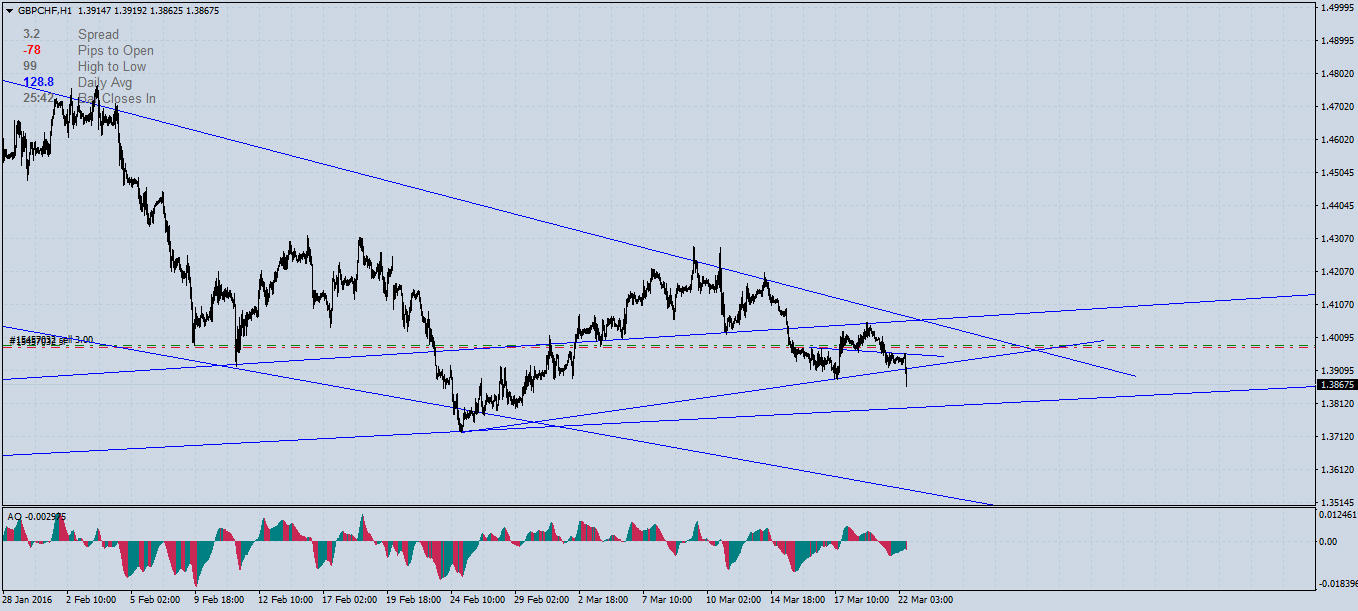Viewport: 1358px width, 611px height.
Task: Click price scale value 1.39095
Action: (1337, 371)
